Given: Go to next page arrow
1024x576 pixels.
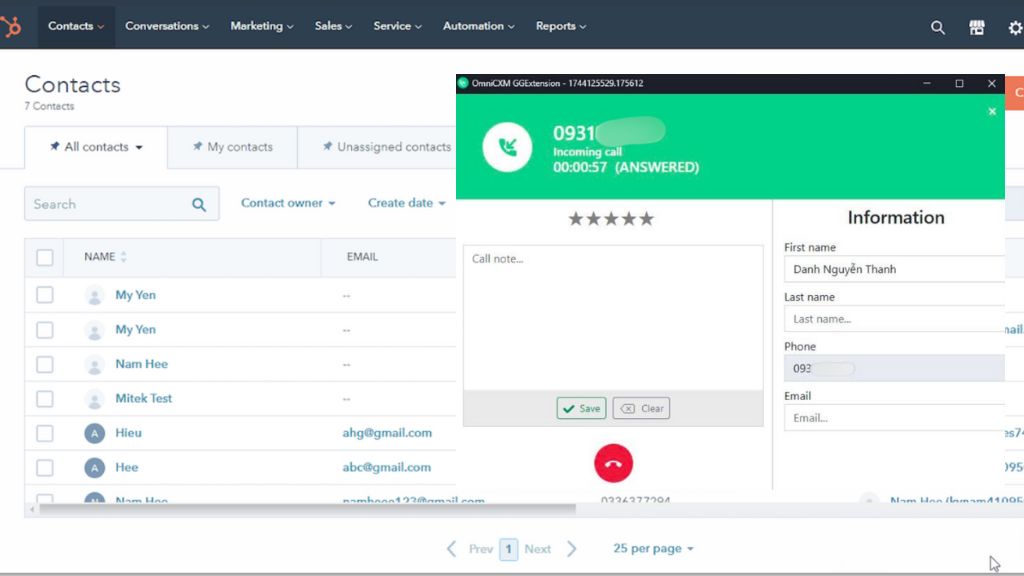Looking at the screenshot, I should [x=571, y=549].
